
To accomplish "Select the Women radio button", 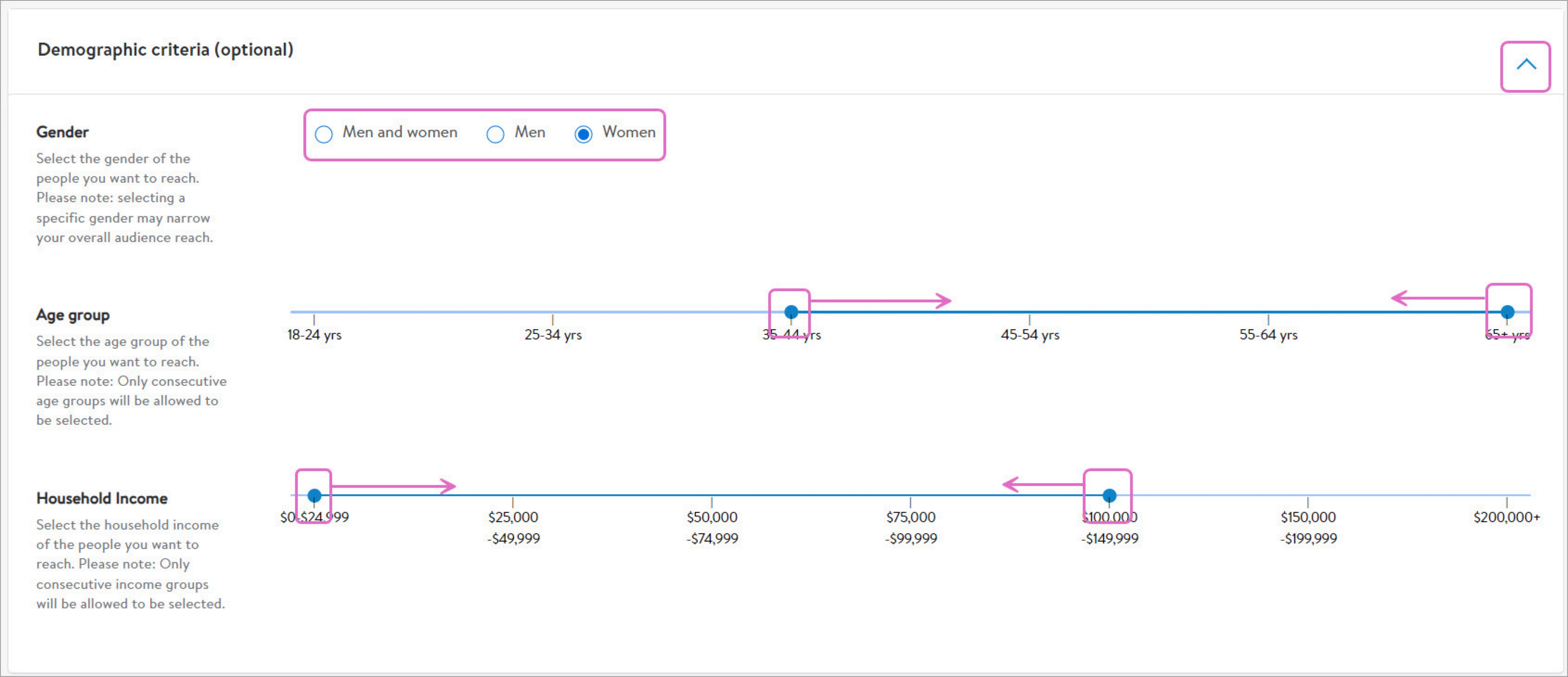I will (x=583, y=134).
